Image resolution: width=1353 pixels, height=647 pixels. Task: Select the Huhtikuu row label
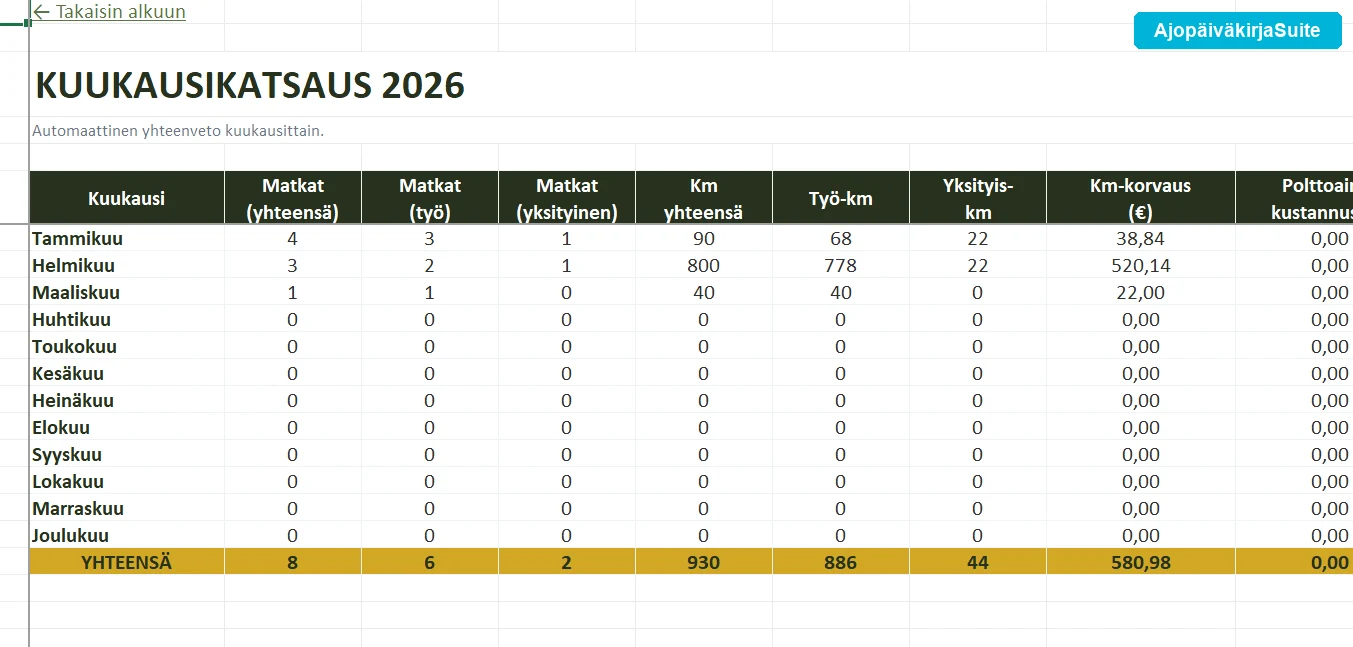[x=72, y=320]
